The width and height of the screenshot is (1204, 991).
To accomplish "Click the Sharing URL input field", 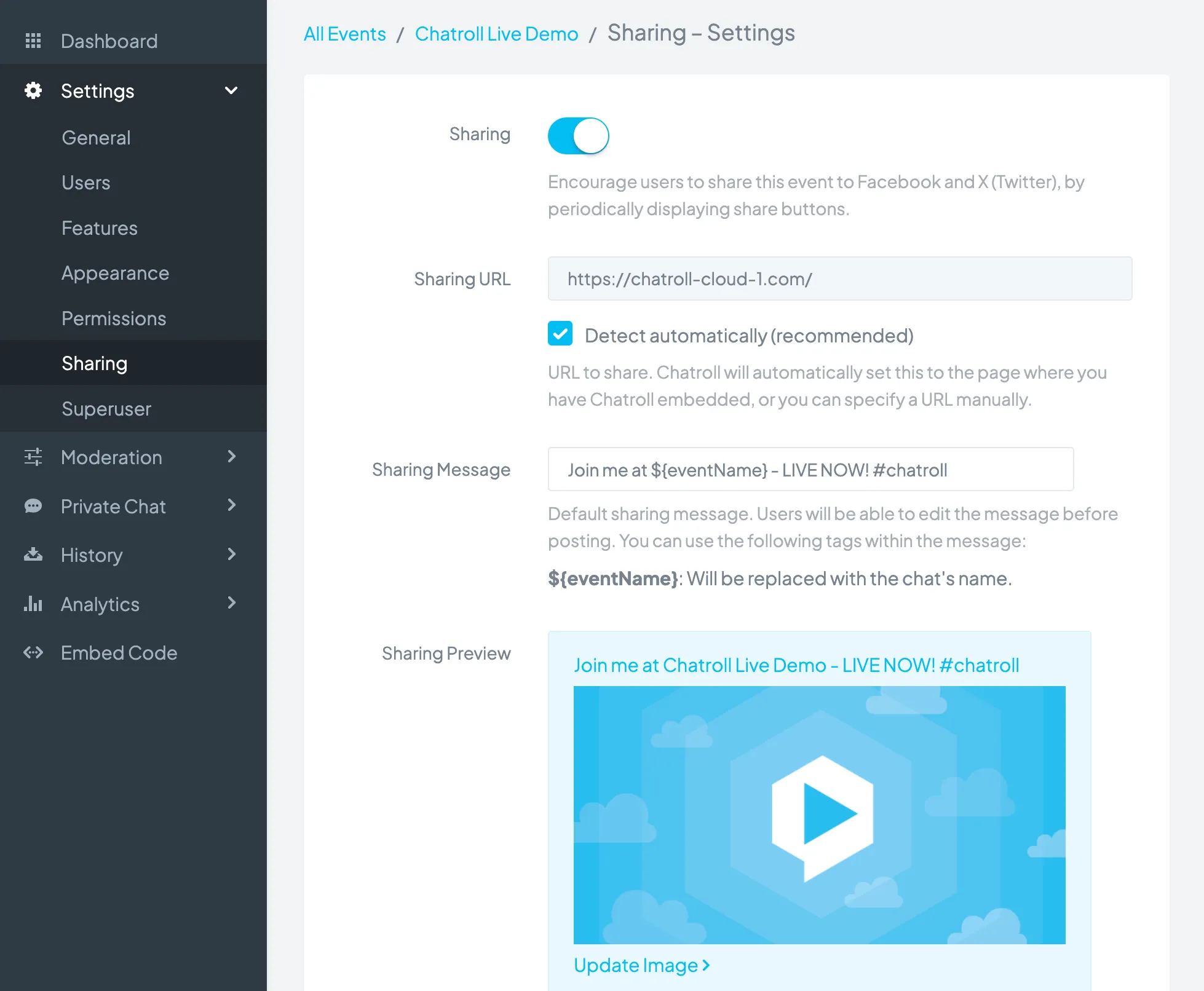I will [840, 278].
